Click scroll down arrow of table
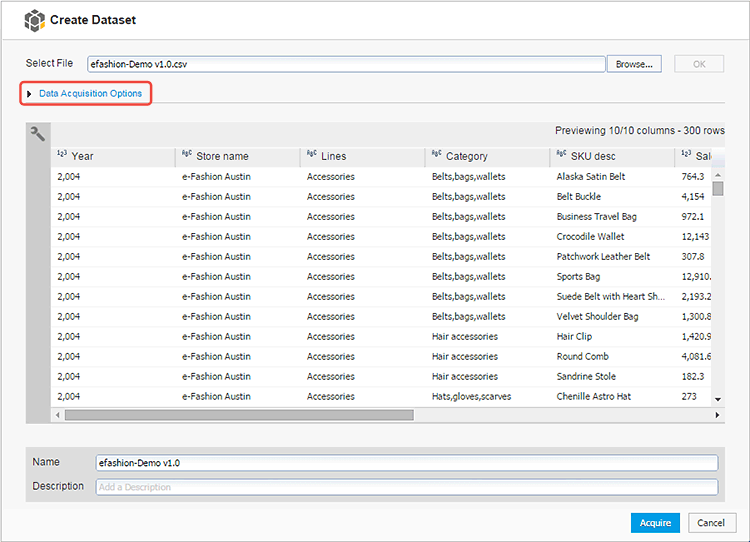This screenshot has height=542, width=750. point(717,400)
